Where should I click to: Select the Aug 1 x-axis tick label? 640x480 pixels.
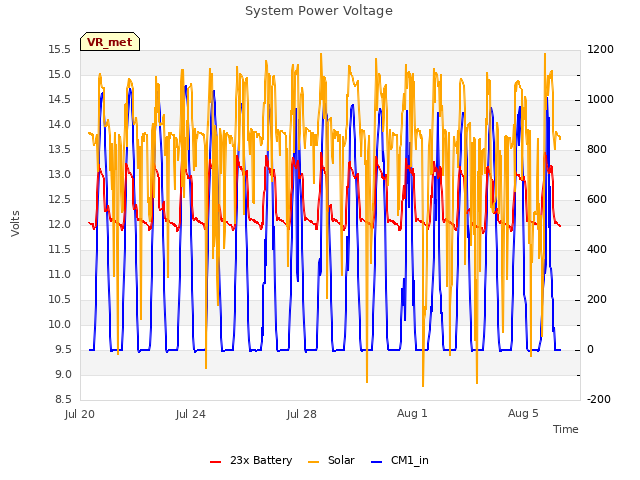pyautogui.click(x=412, y=413)
